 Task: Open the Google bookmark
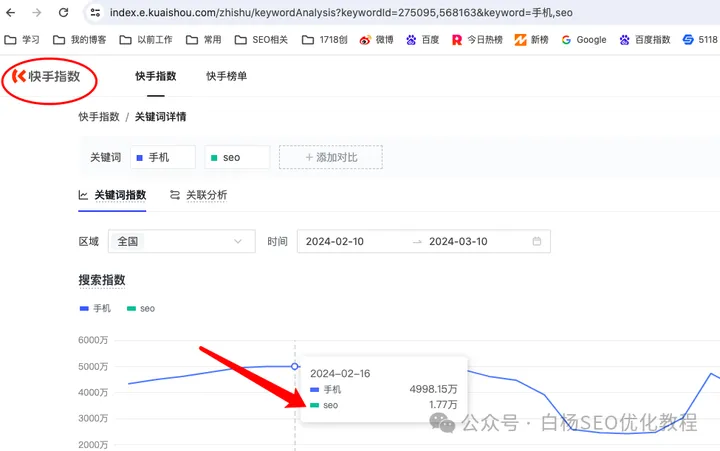point(583,40)
